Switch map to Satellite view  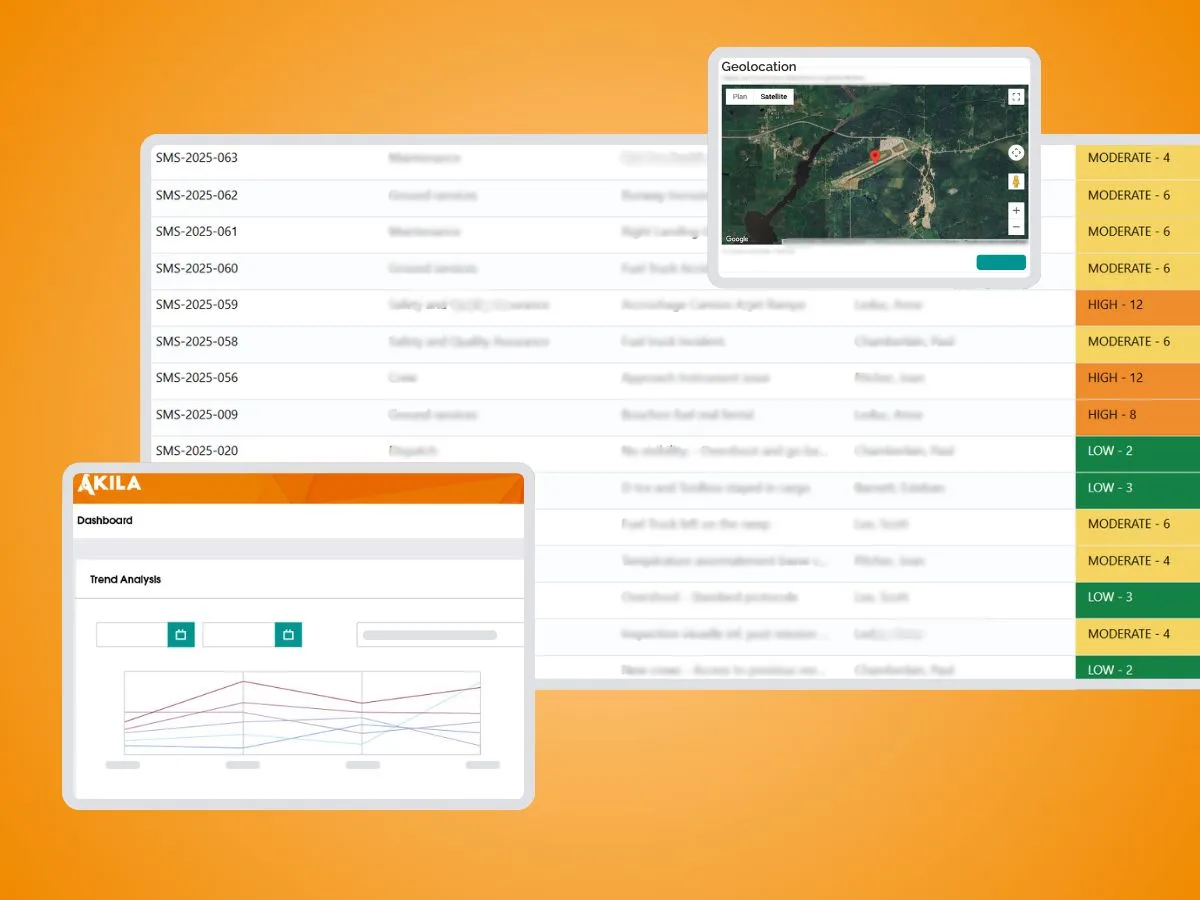[774, 97]
